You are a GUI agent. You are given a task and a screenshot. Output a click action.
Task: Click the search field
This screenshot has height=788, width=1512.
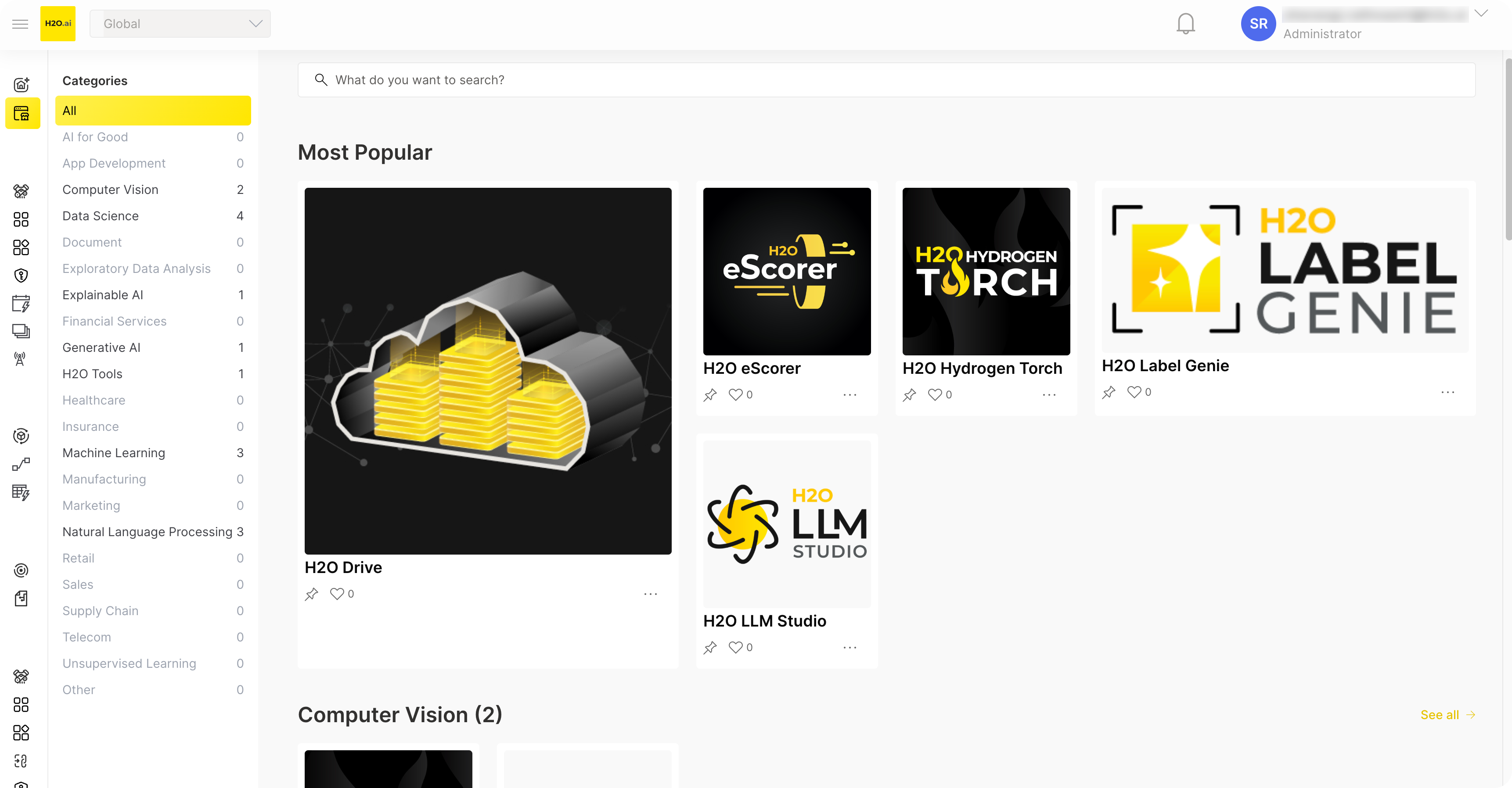(886, 80)
